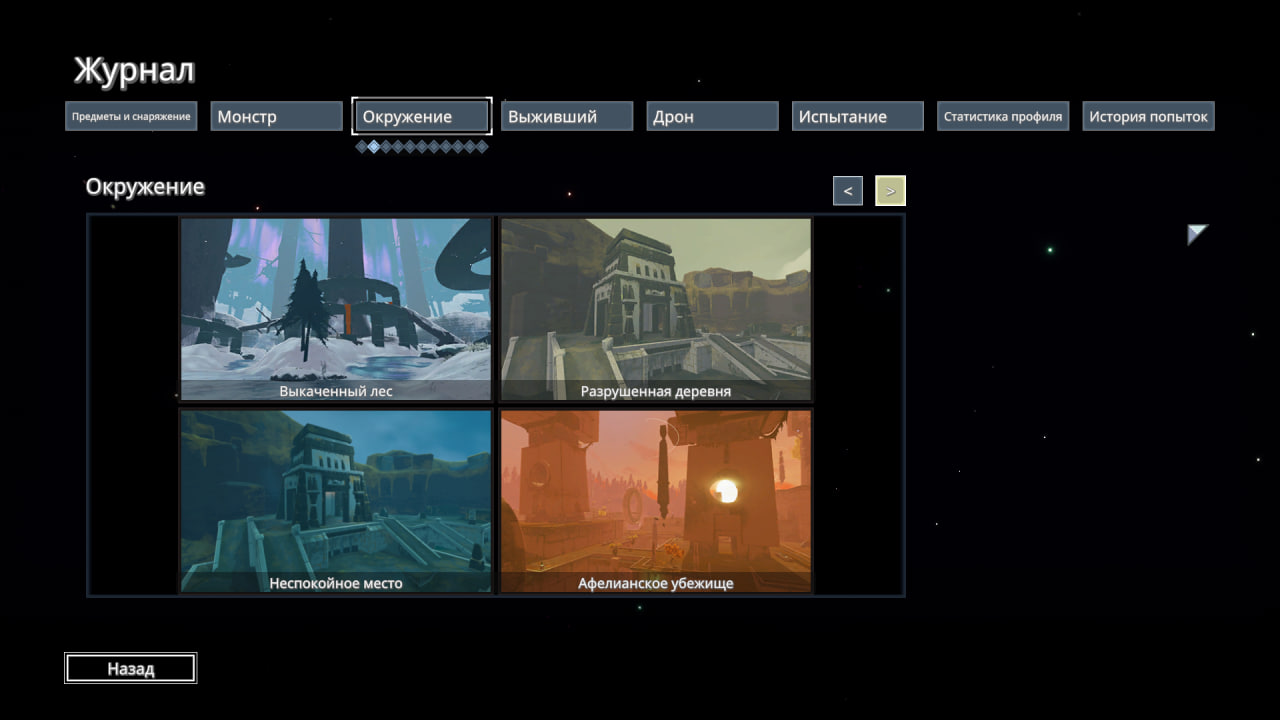Select the Неспокойное место environment entry
Screen dimensions: 1280x720
[336, 501]
